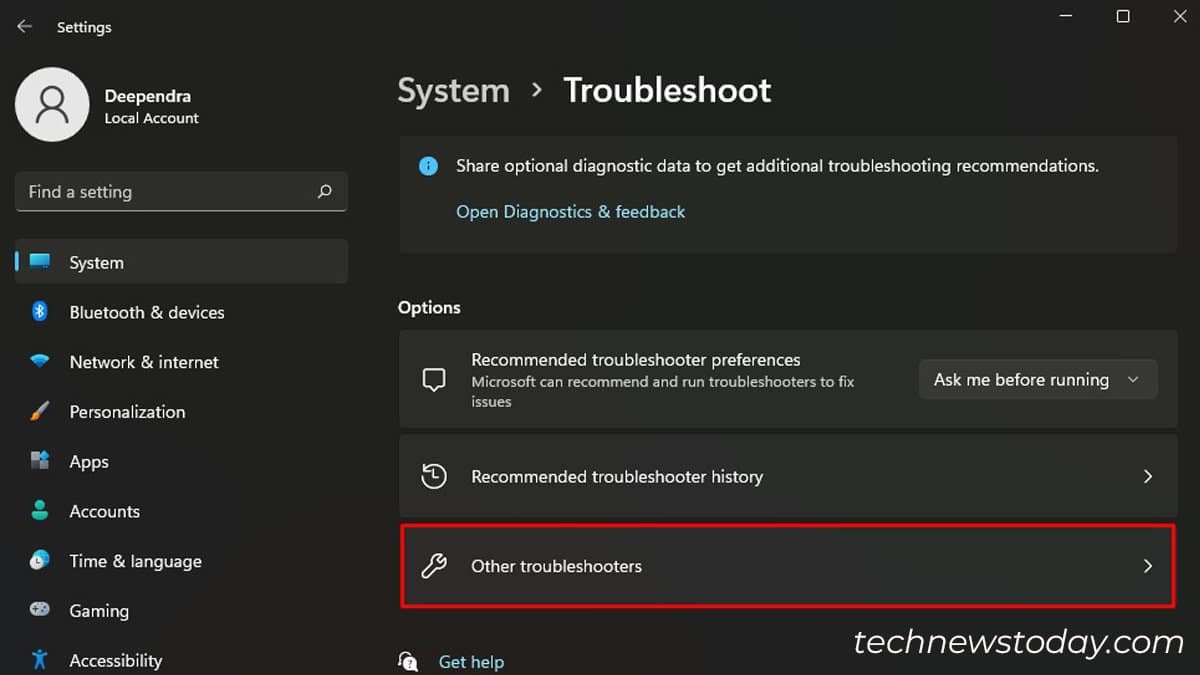This screenshot has height=675, width=1200.
Task: Expand Other troubleshooters chevron arrow
Action: [1148, 566]
